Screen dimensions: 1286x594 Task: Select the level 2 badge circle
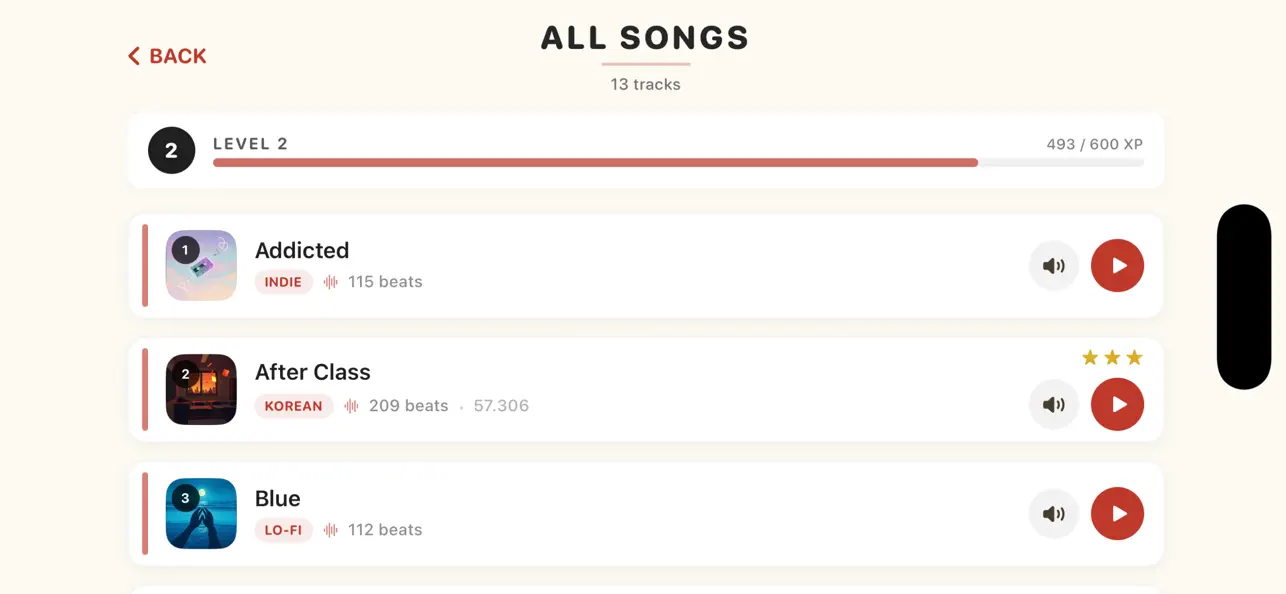(x=171, y=150)
